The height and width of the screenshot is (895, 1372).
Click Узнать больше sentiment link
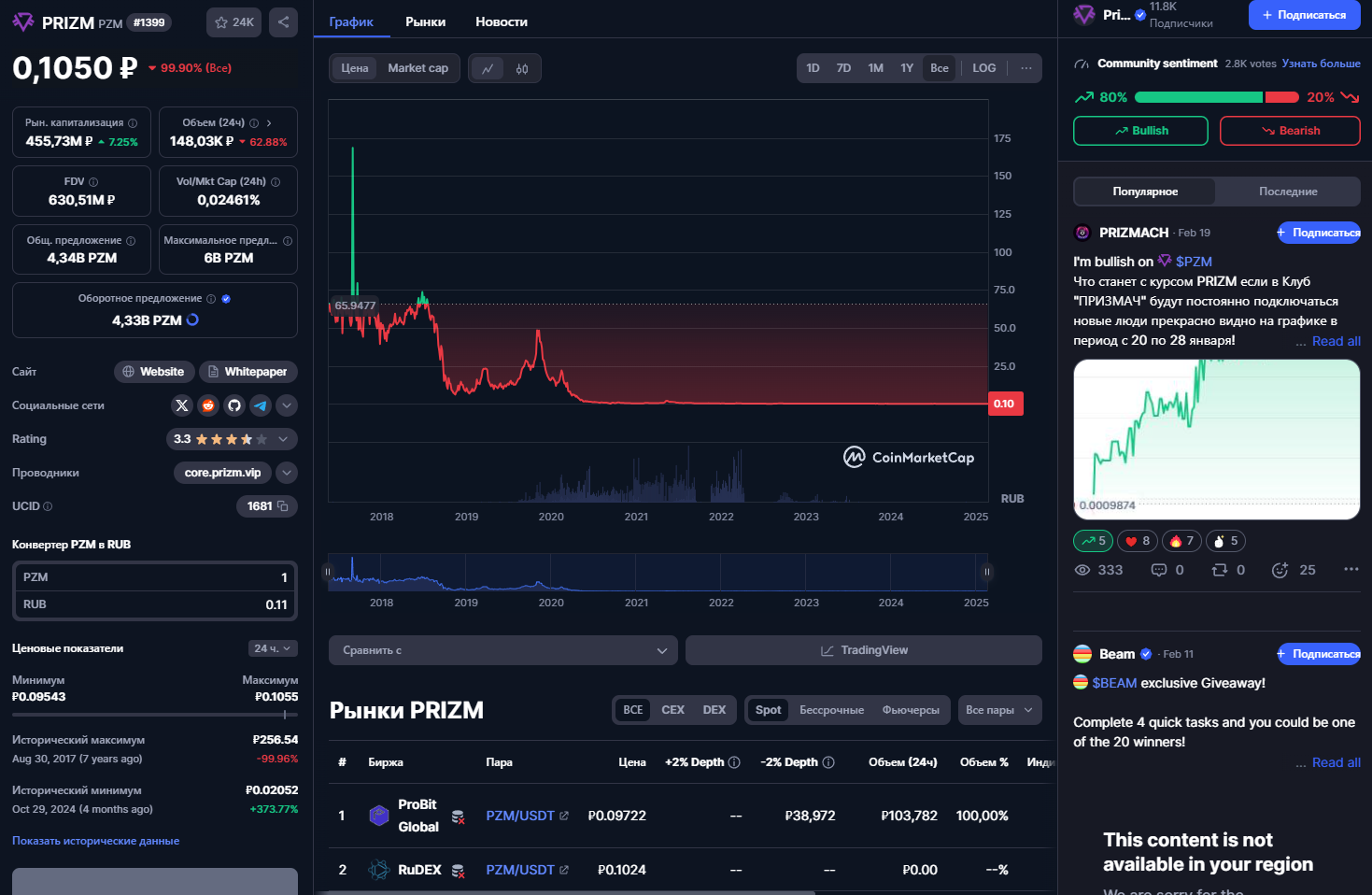point(1321,64)
